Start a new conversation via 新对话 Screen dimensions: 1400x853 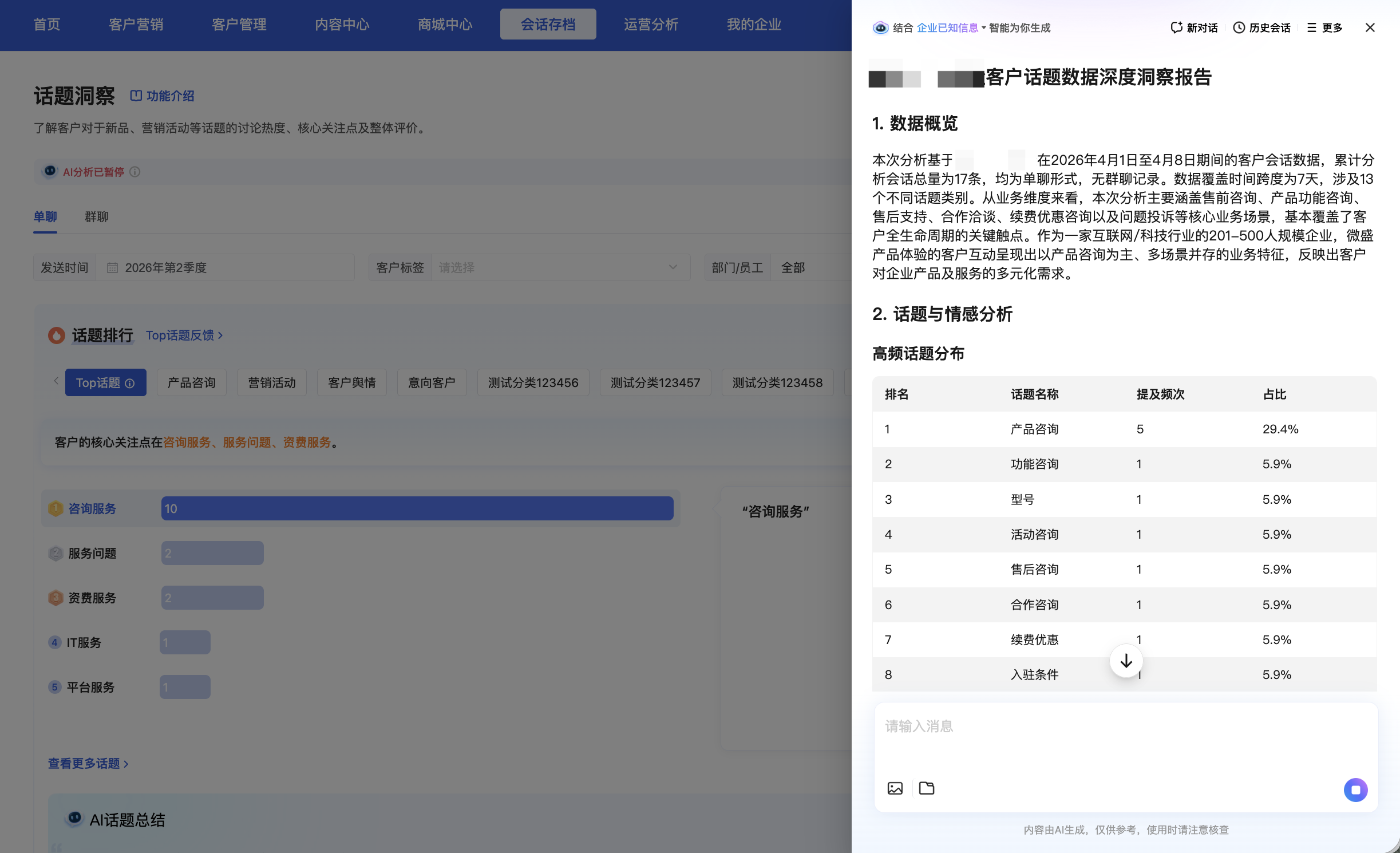[x=1194, y=27]
